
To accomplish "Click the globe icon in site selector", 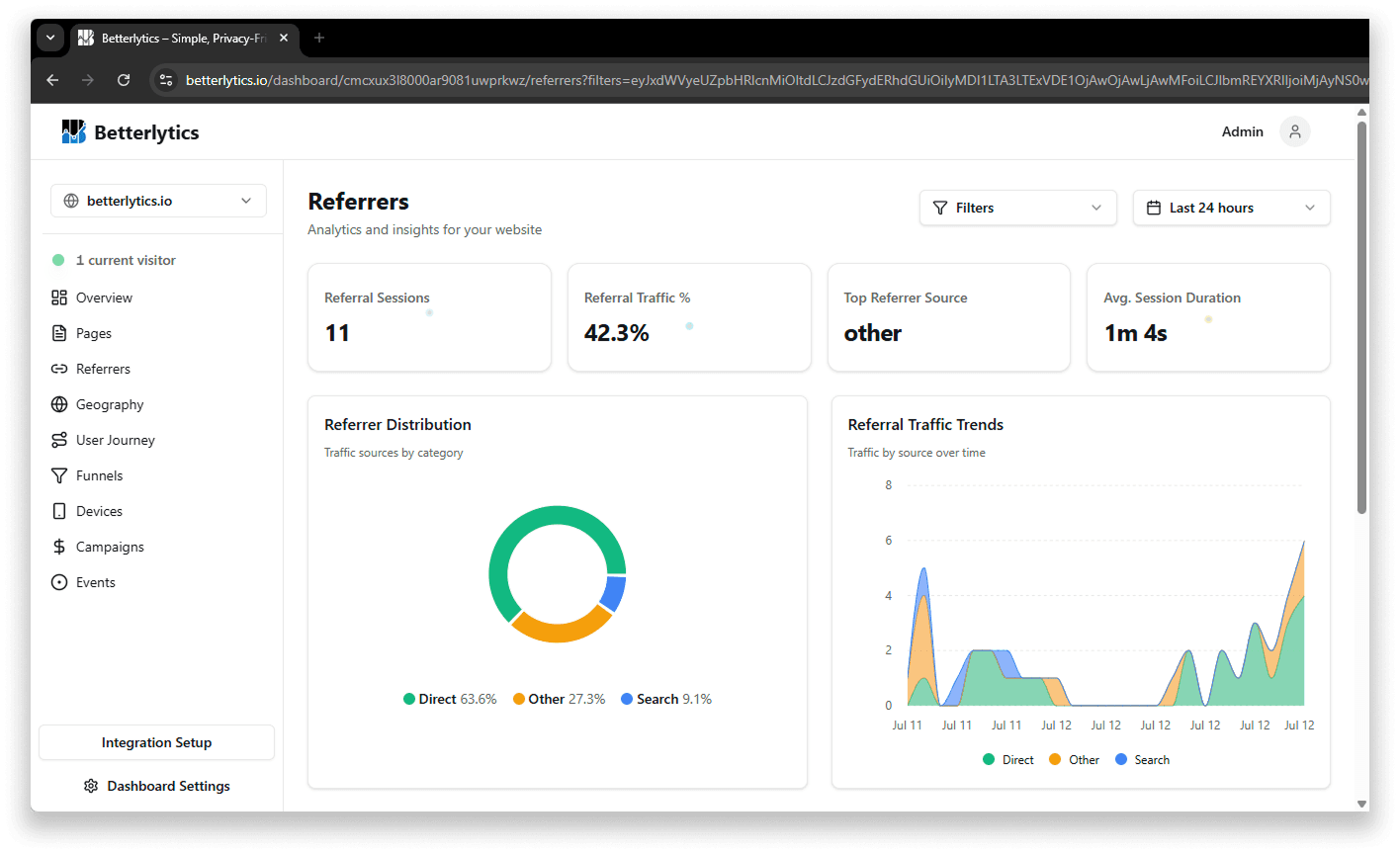I will coord(71,201).
